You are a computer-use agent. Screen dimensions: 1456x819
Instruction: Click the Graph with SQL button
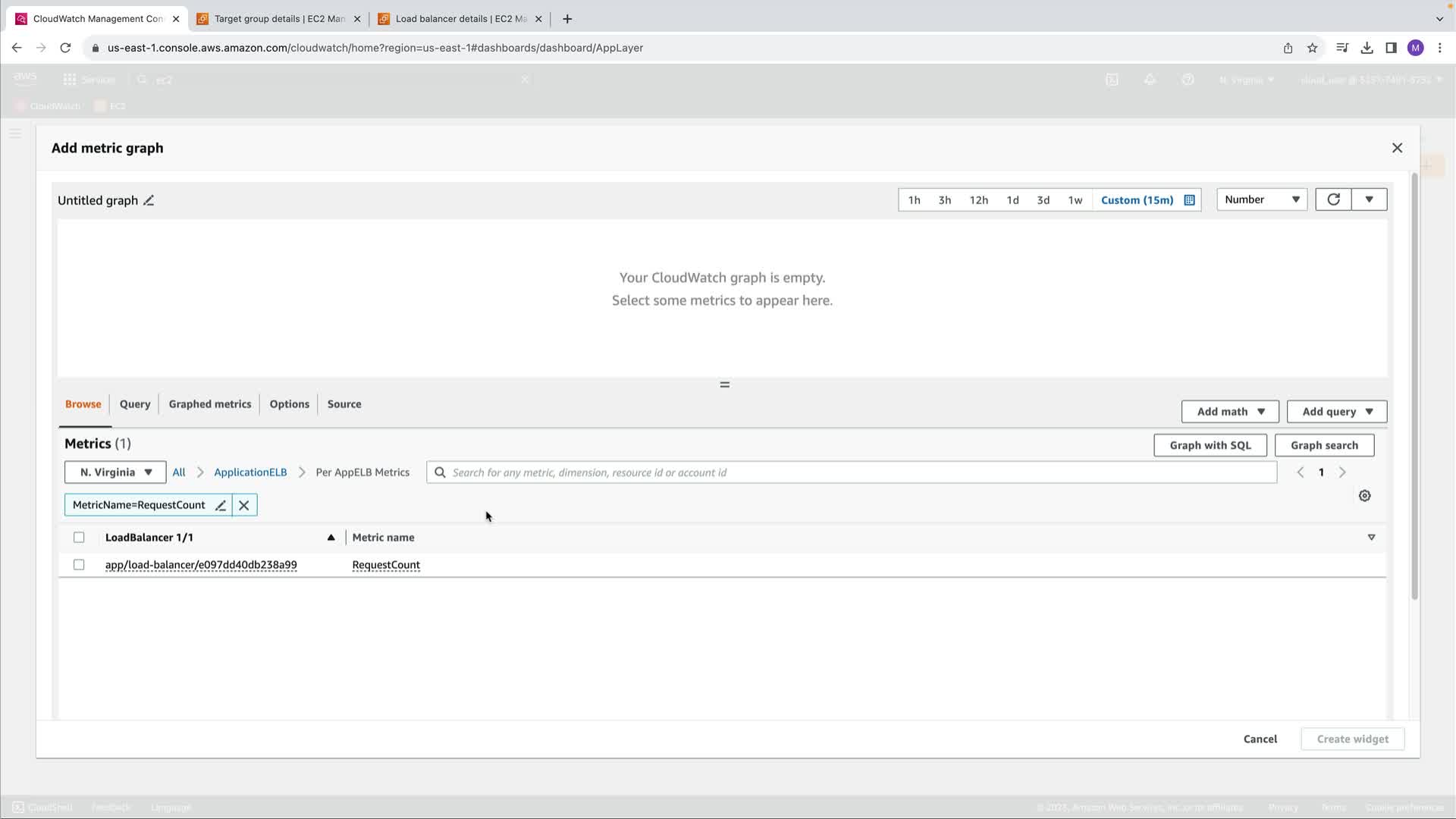pos(1210,446)
